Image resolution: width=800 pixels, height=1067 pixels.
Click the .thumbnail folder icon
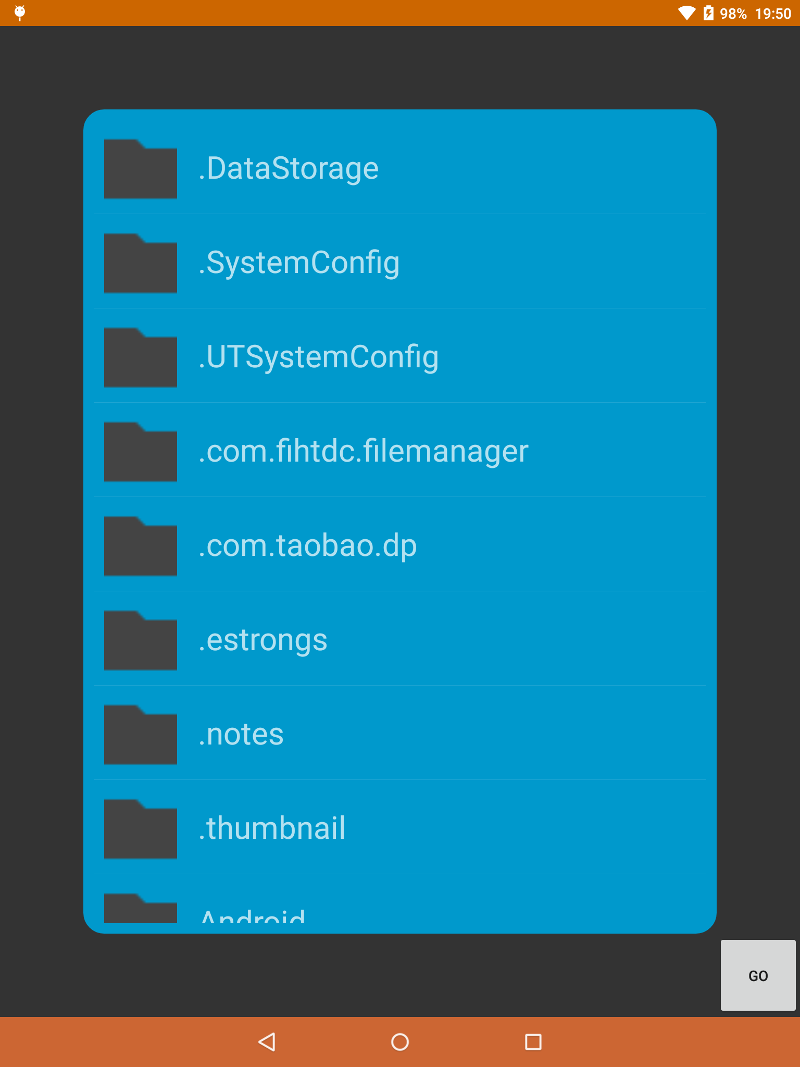coord(140,828)
